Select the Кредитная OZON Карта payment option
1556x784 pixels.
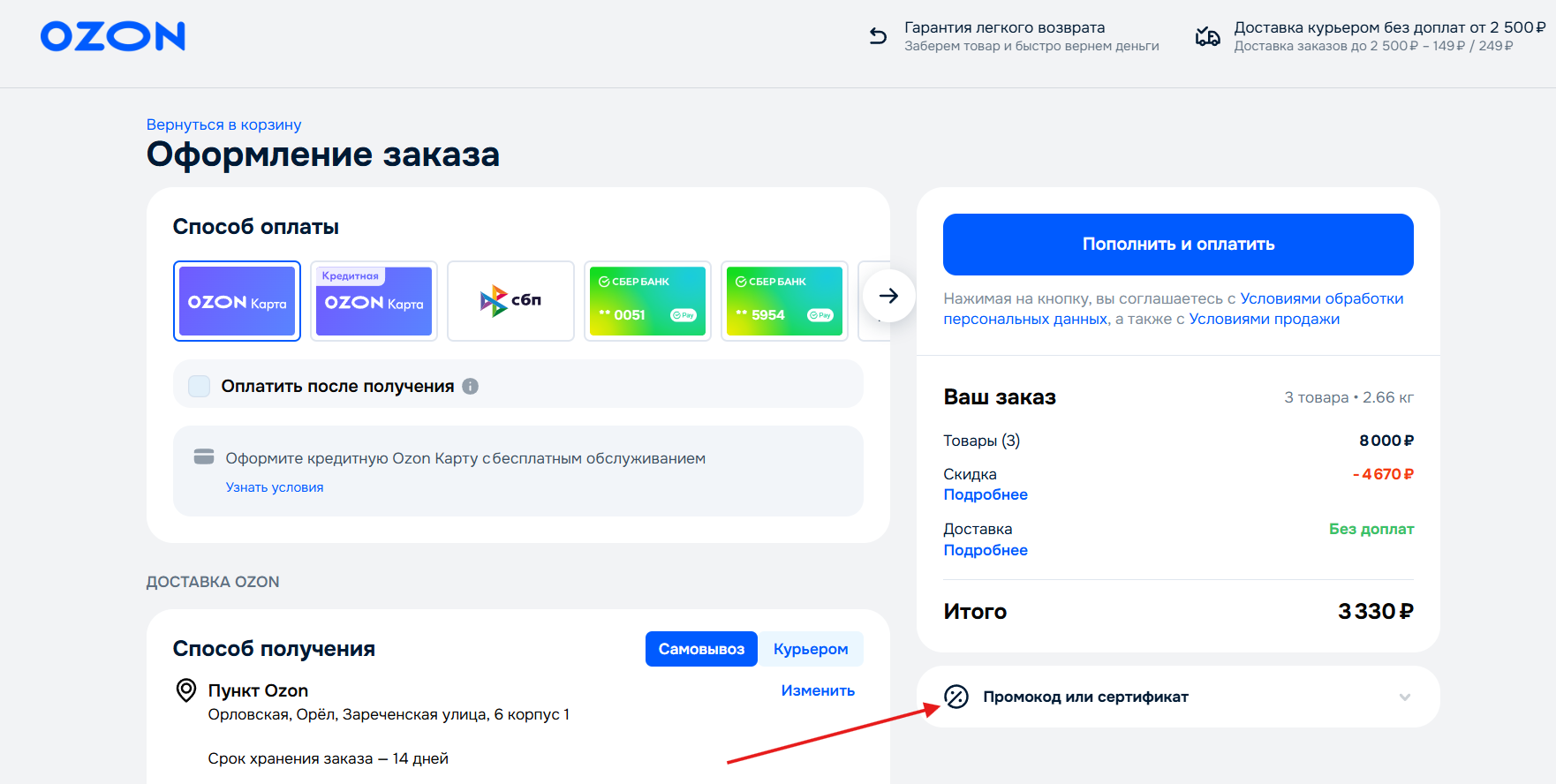pos(374,301)
